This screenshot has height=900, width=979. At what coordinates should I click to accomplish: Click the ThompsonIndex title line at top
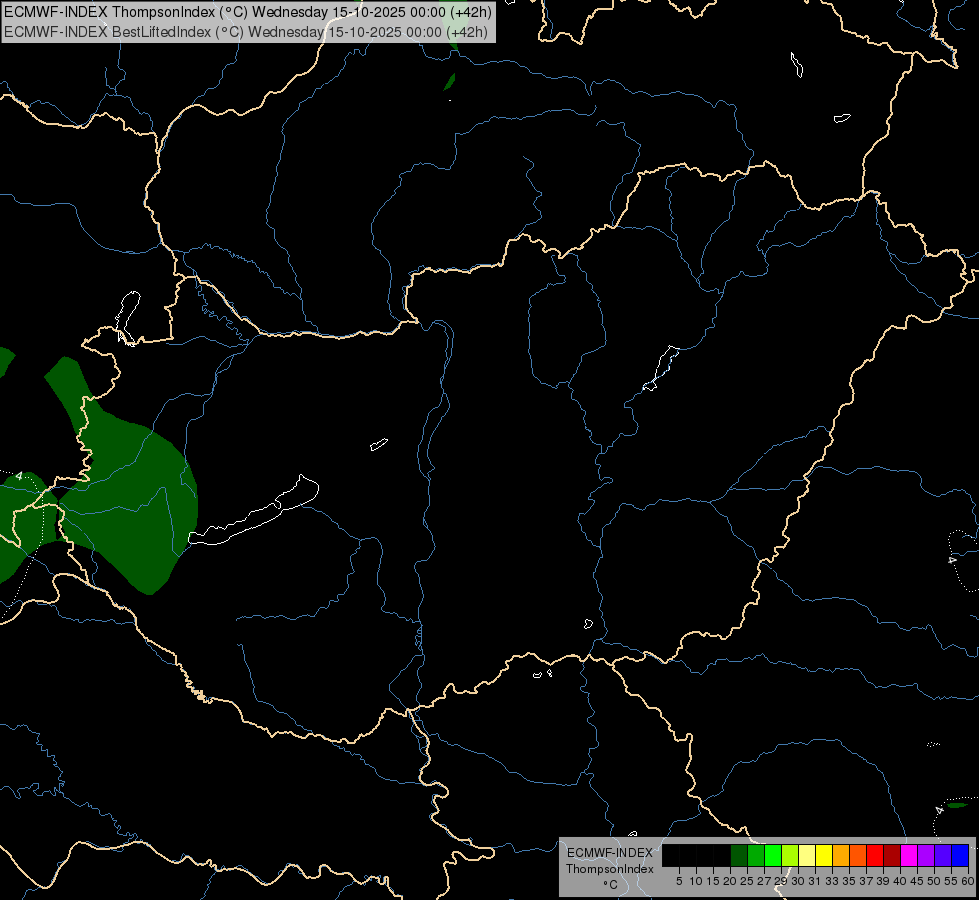point(248,12)
